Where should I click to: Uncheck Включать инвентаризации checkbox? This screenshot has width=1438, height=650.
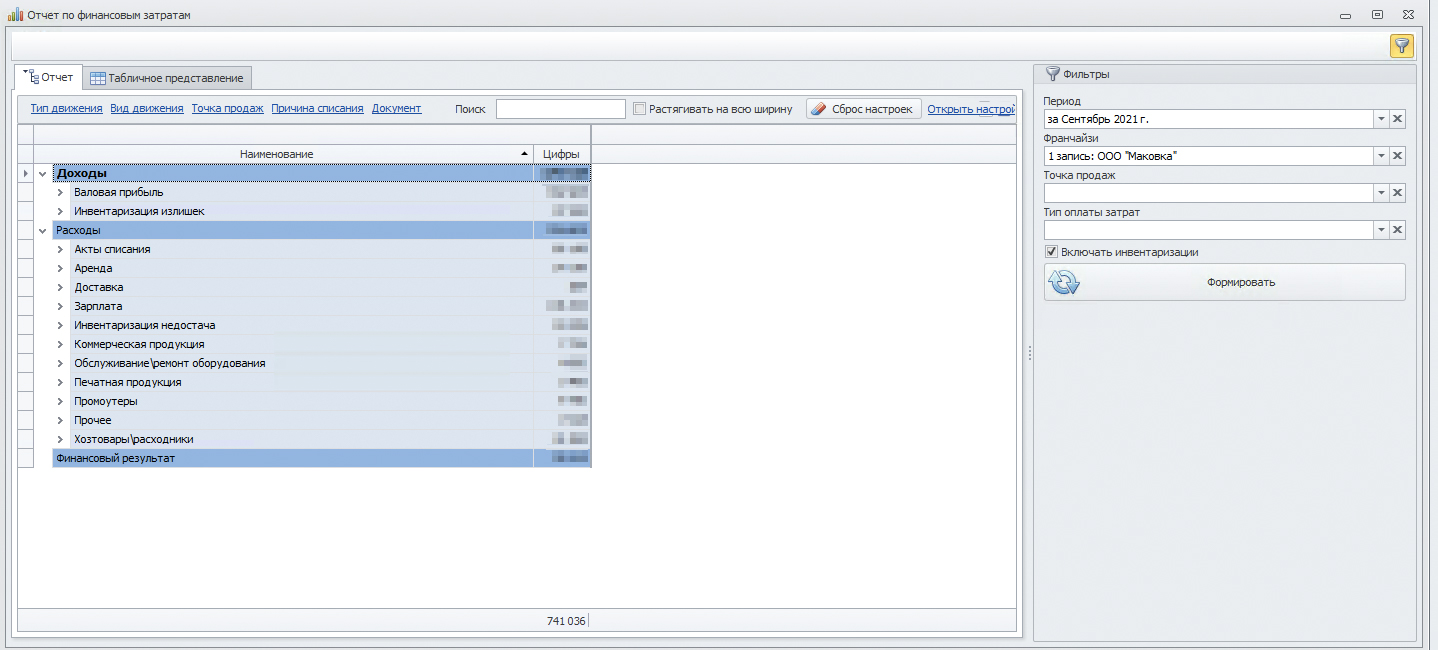(1051, 253)
